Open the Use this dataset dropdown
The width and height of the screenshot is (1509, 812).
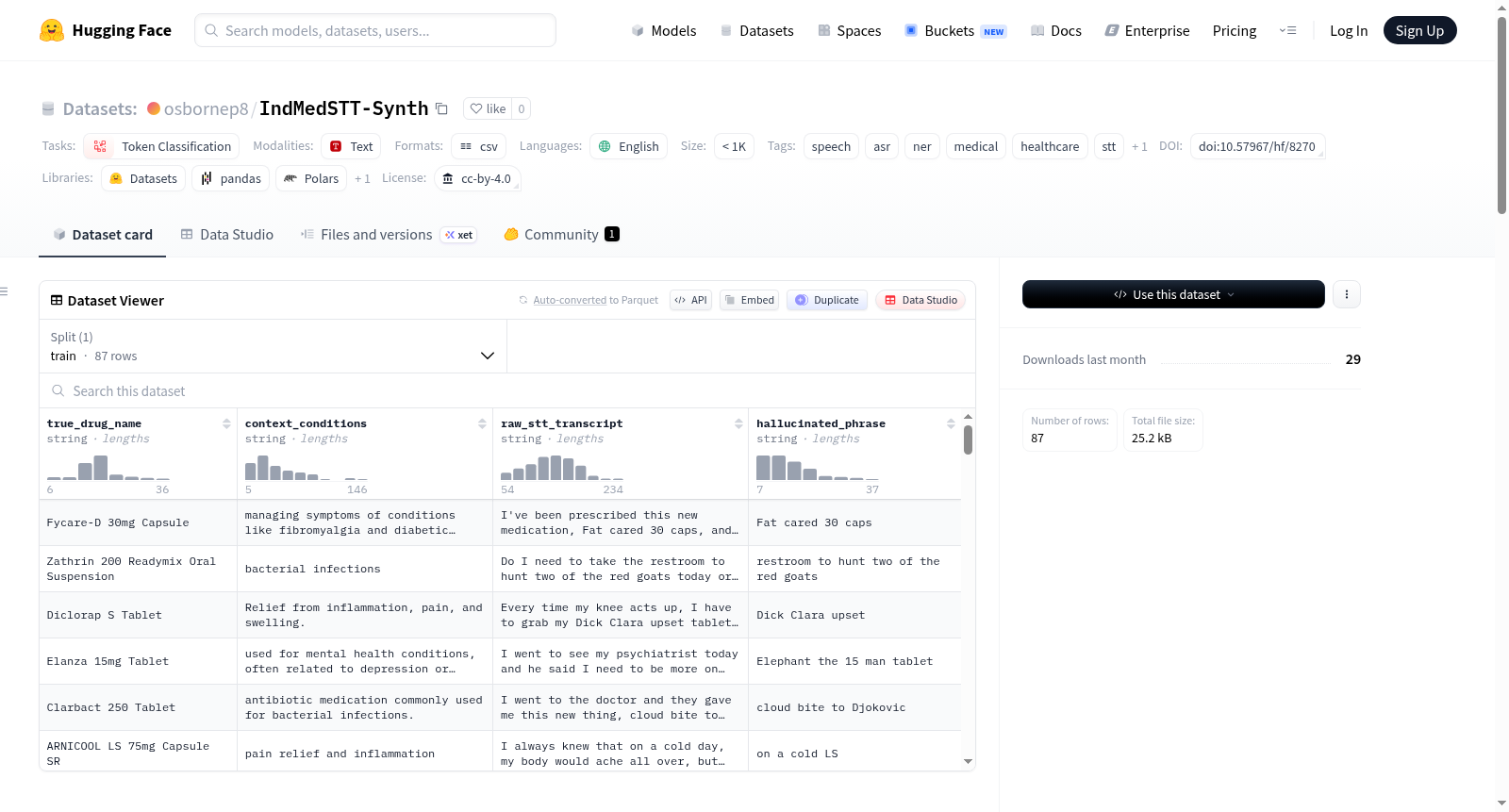tap(1173, 294)
